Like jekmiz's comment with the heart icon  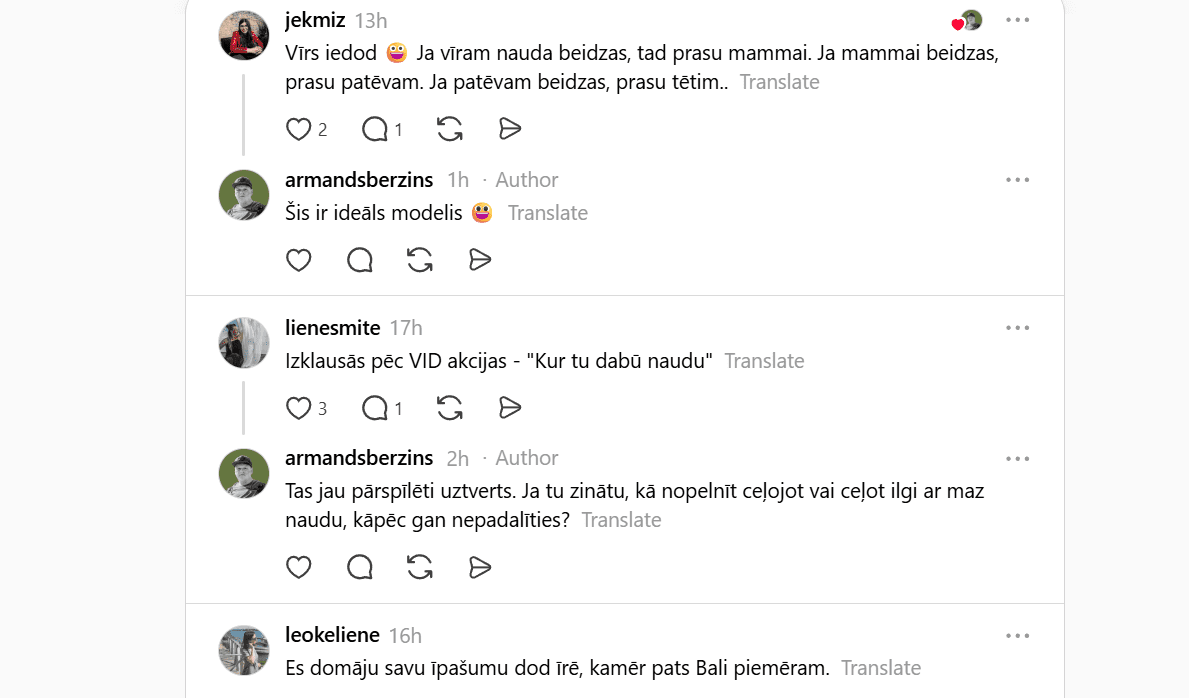pyautogui.click(x=299, y=129)
